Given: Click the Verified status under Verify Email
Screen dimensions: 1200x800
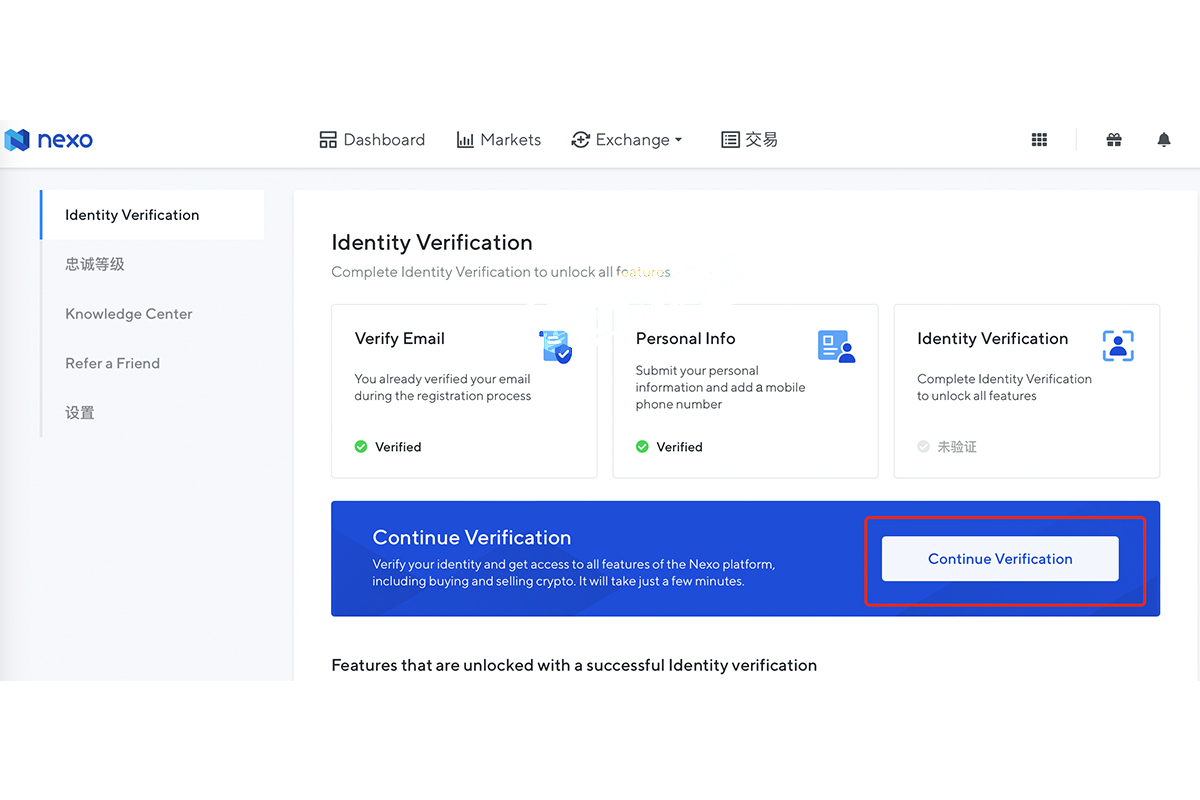Looking at the screenshot, I should 398,447.
